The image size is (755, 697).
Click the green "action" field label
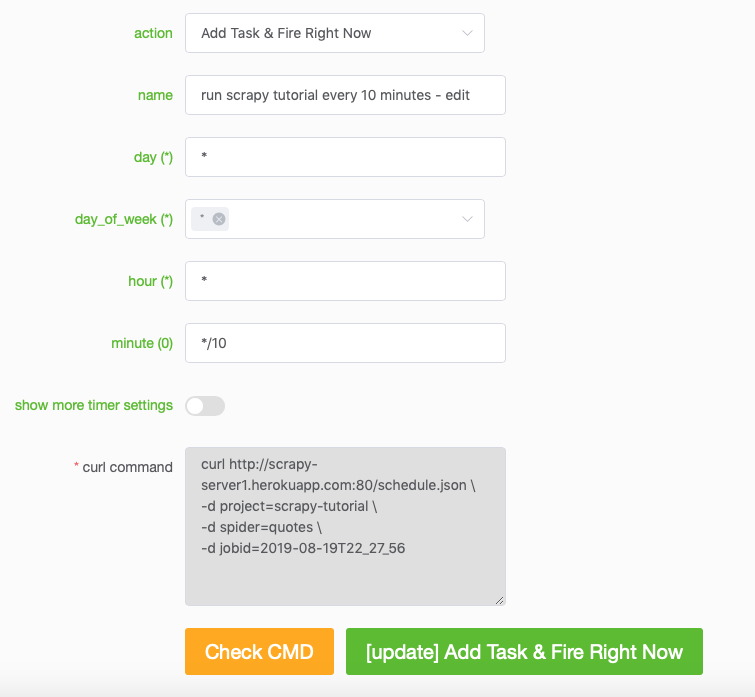click(153, 33)
